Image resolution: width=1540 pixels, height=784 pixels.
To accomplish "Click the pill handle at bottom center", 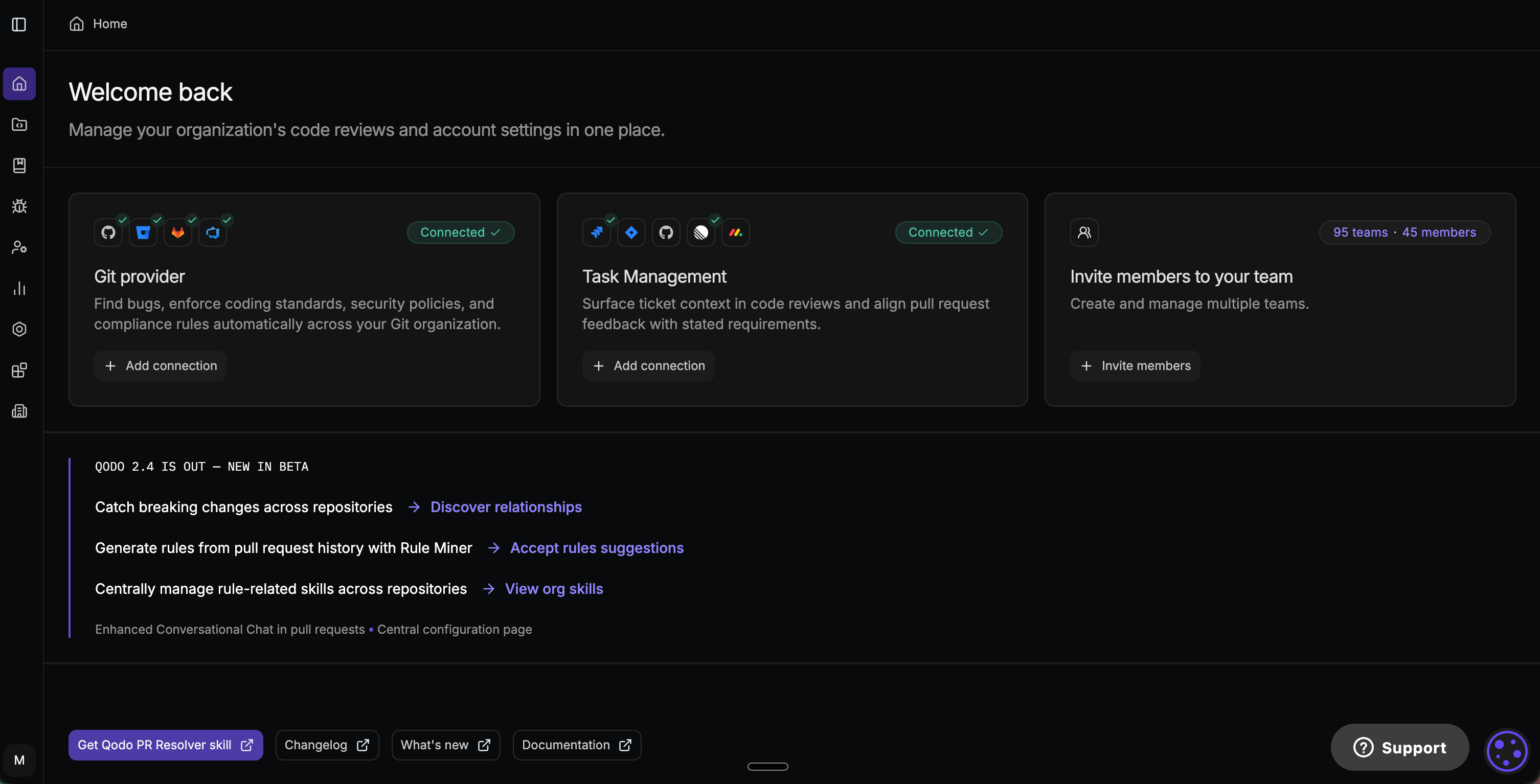I will [767, 767].
